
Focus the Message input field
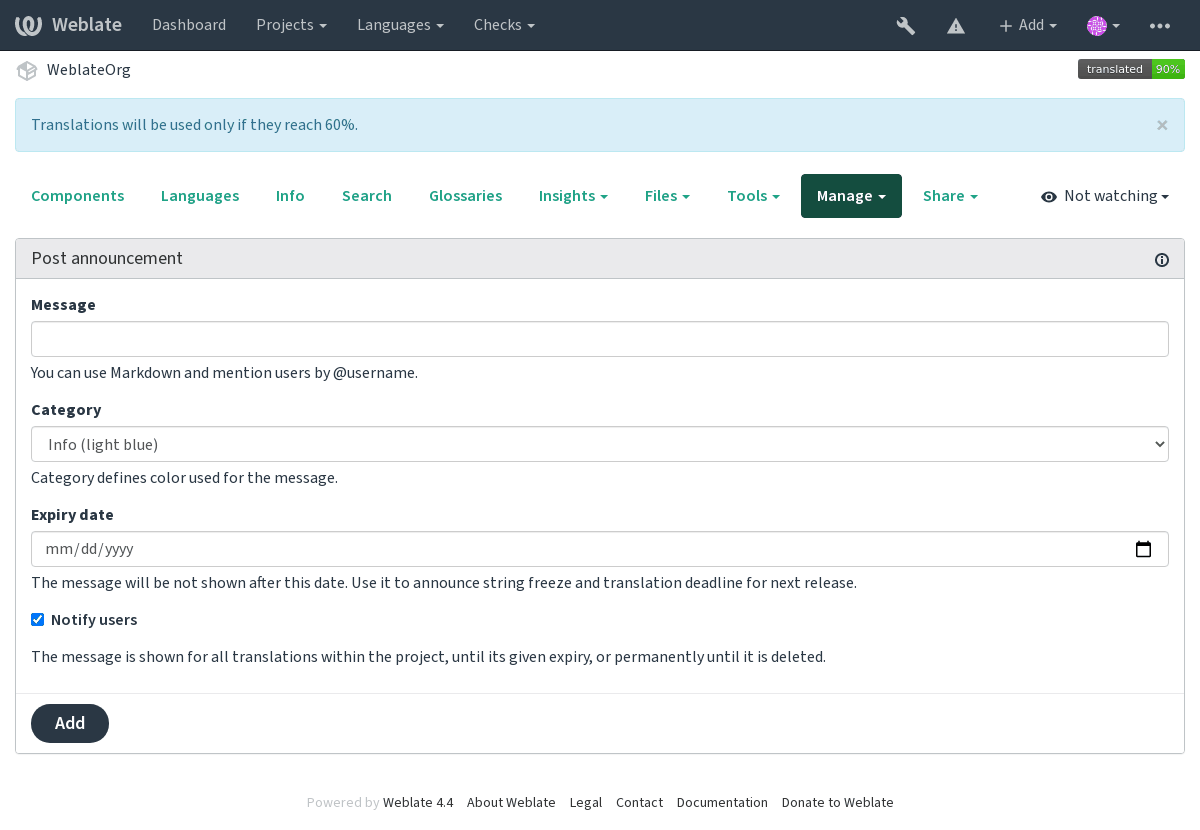point(600,339)
